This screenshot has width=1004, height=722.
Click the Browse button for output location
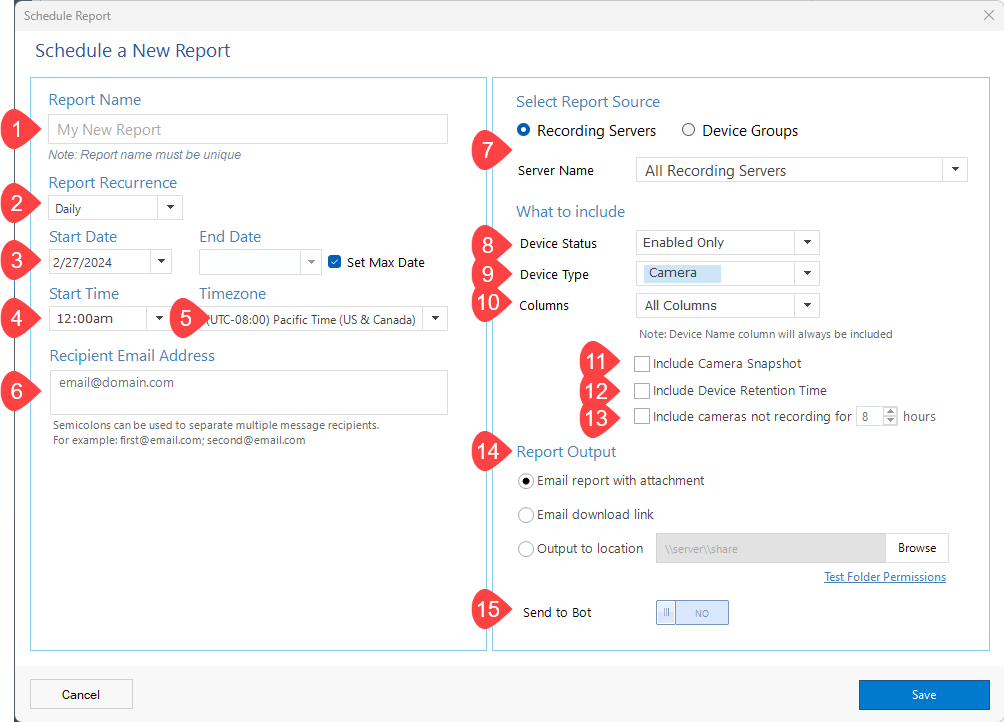pos(916,548)
